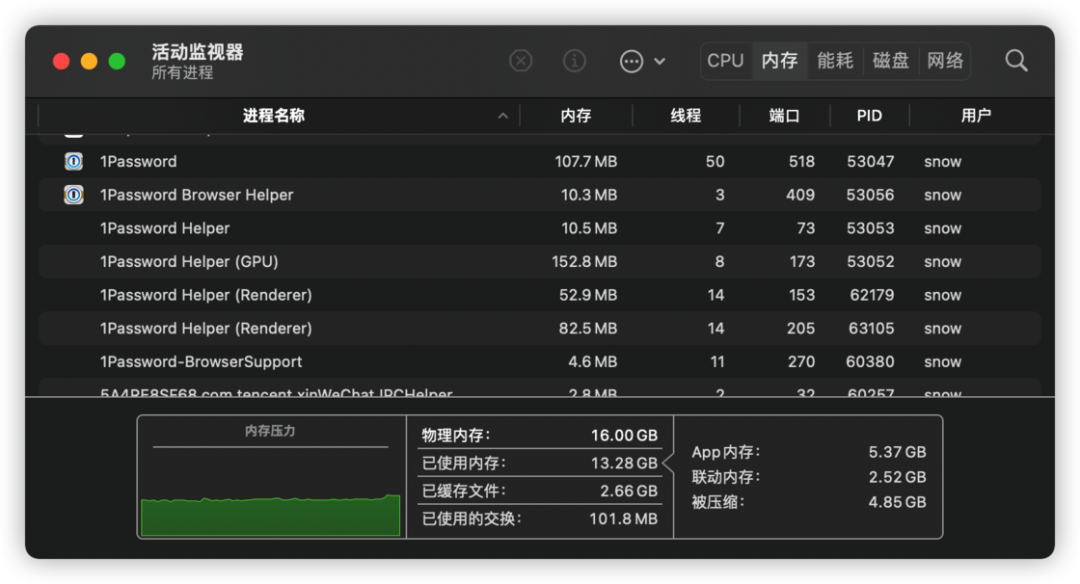Switch to the 网络 tab
This screenshot has width=1080, height=584.
coord(945,61)
